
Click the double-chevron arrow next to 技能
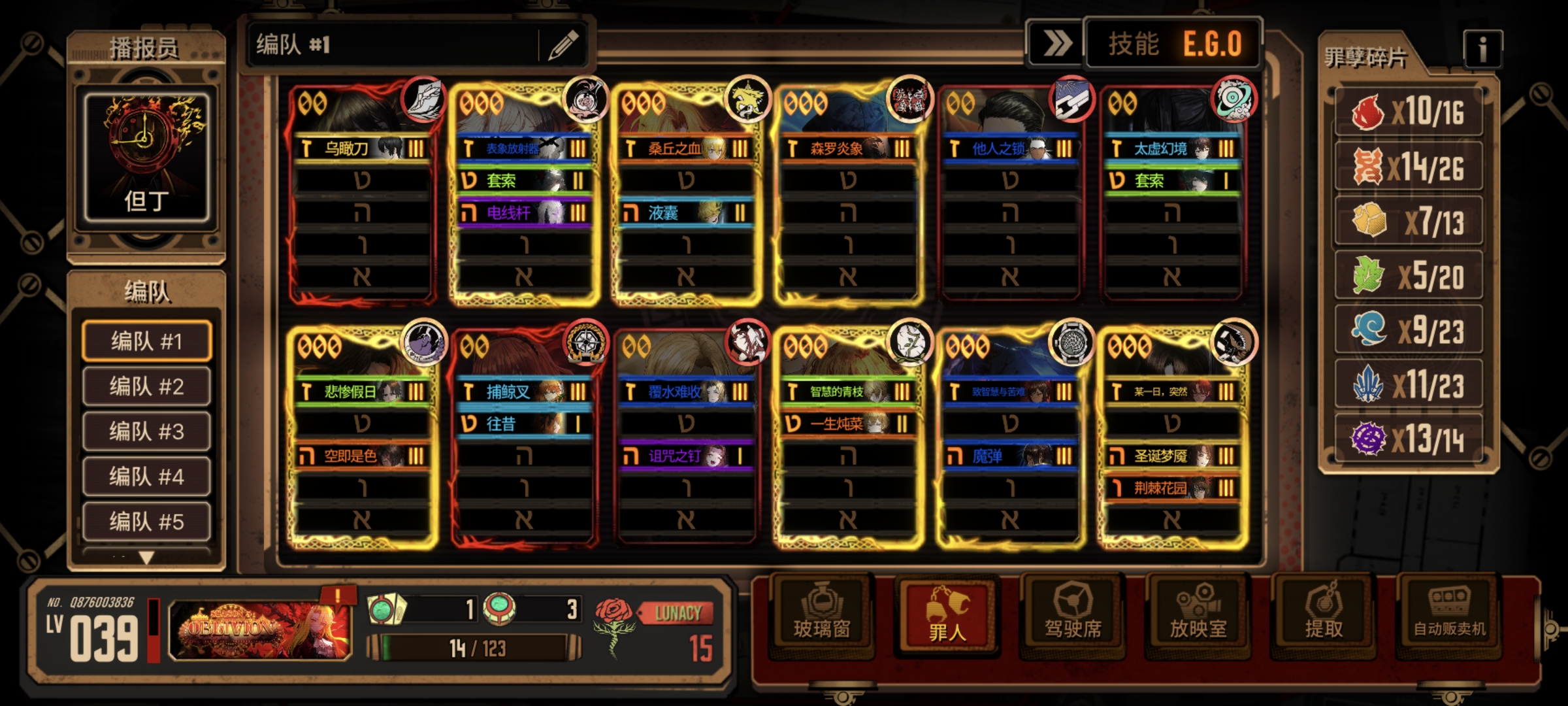(x=1056, y=44)
